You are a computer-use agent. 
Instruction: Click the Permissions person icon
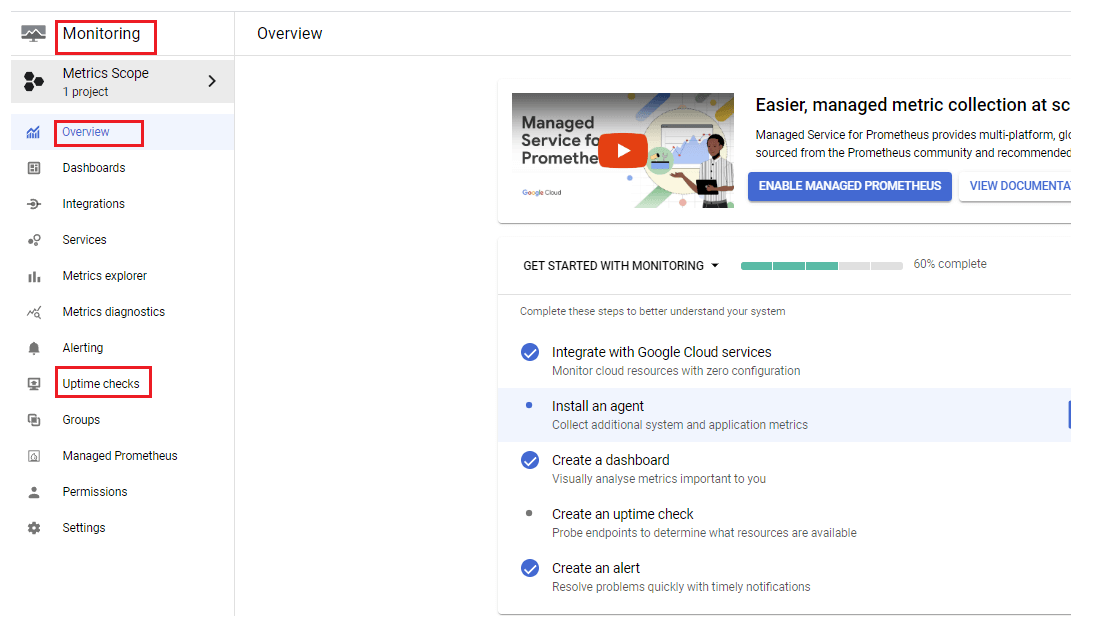(x=34, y=492)
